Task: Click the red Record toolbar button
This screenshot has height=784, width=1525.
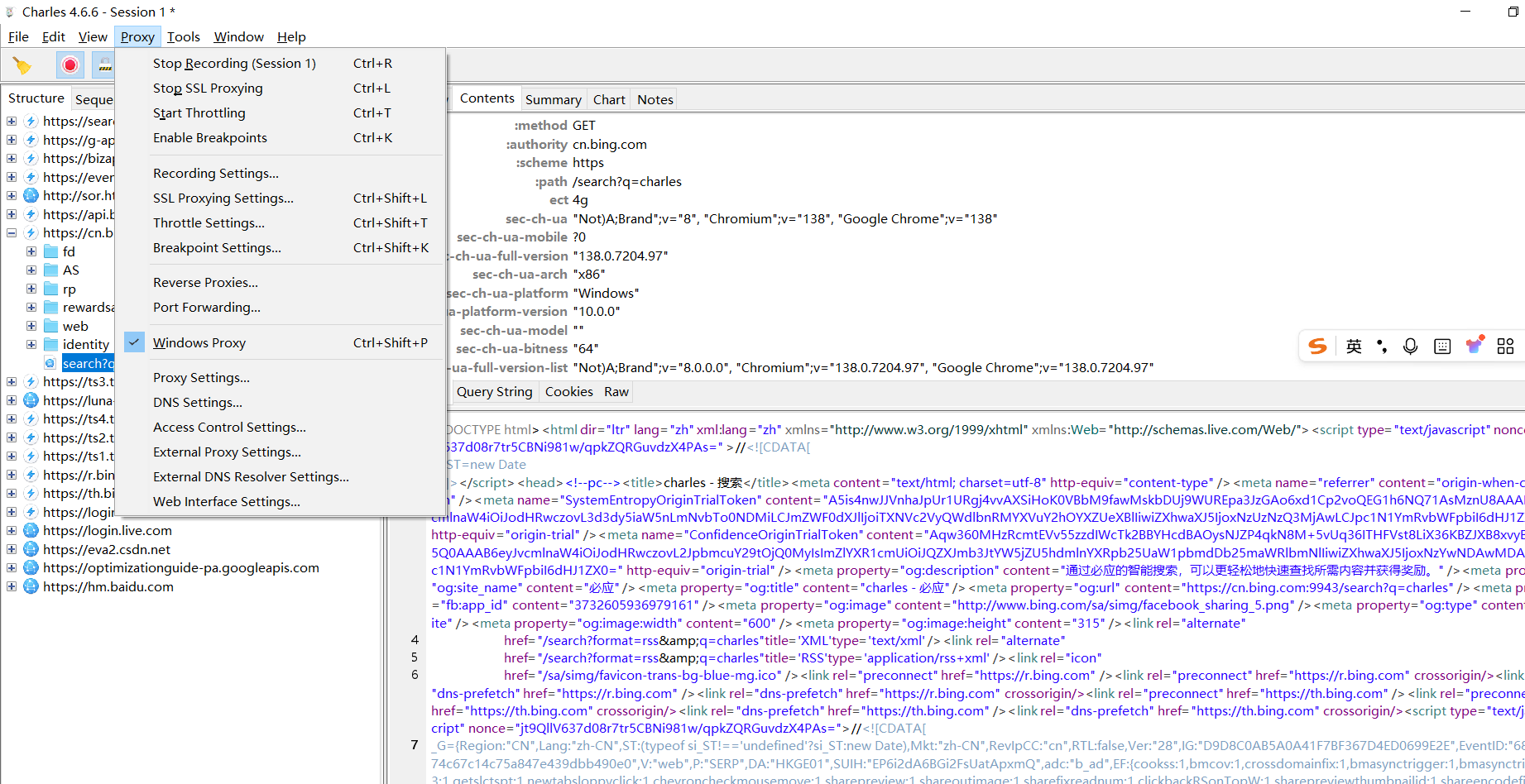Action: click(70, 65)
